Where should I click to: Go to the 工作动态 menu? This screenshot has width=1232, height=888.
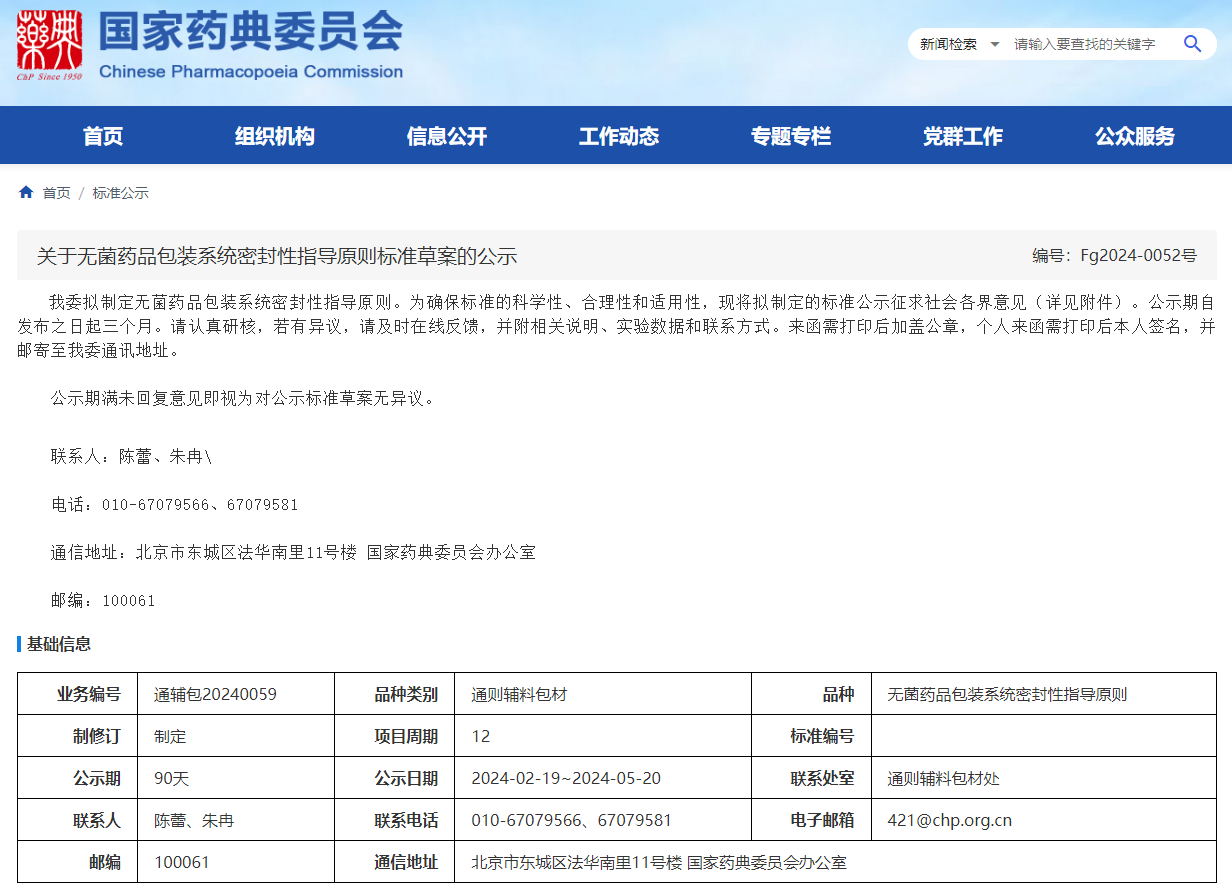[x=618, y=136]
